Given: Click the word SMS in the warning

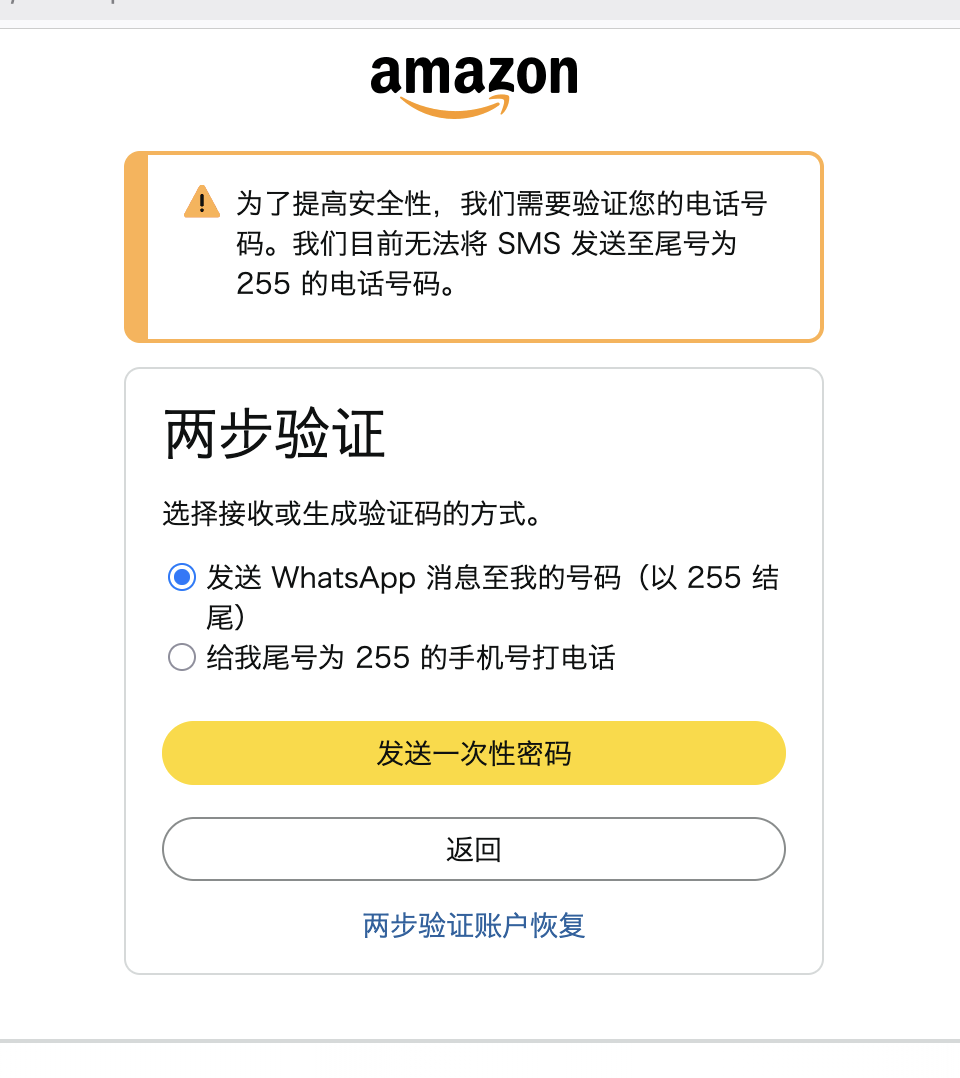Looking at the screenshot, I should pyautogui.click(x=528, y=244).
